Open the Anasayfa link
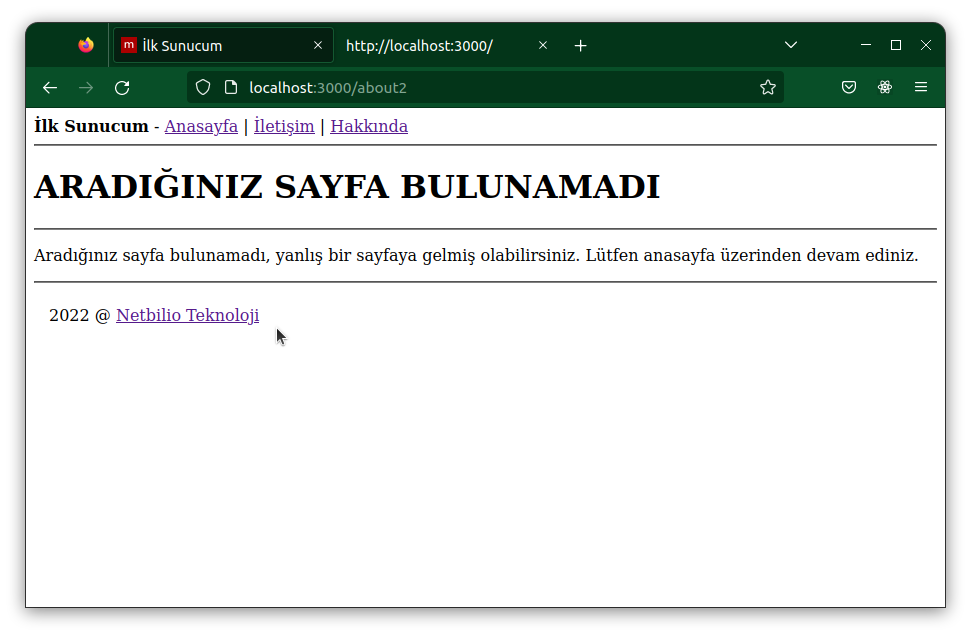The height and width of the screenshot is (636, 971). tap(201, 126)
